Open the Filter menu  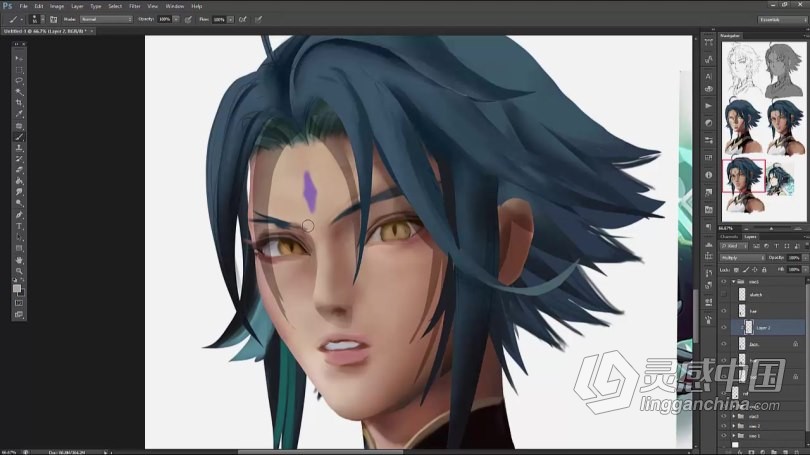coord(135,6)
